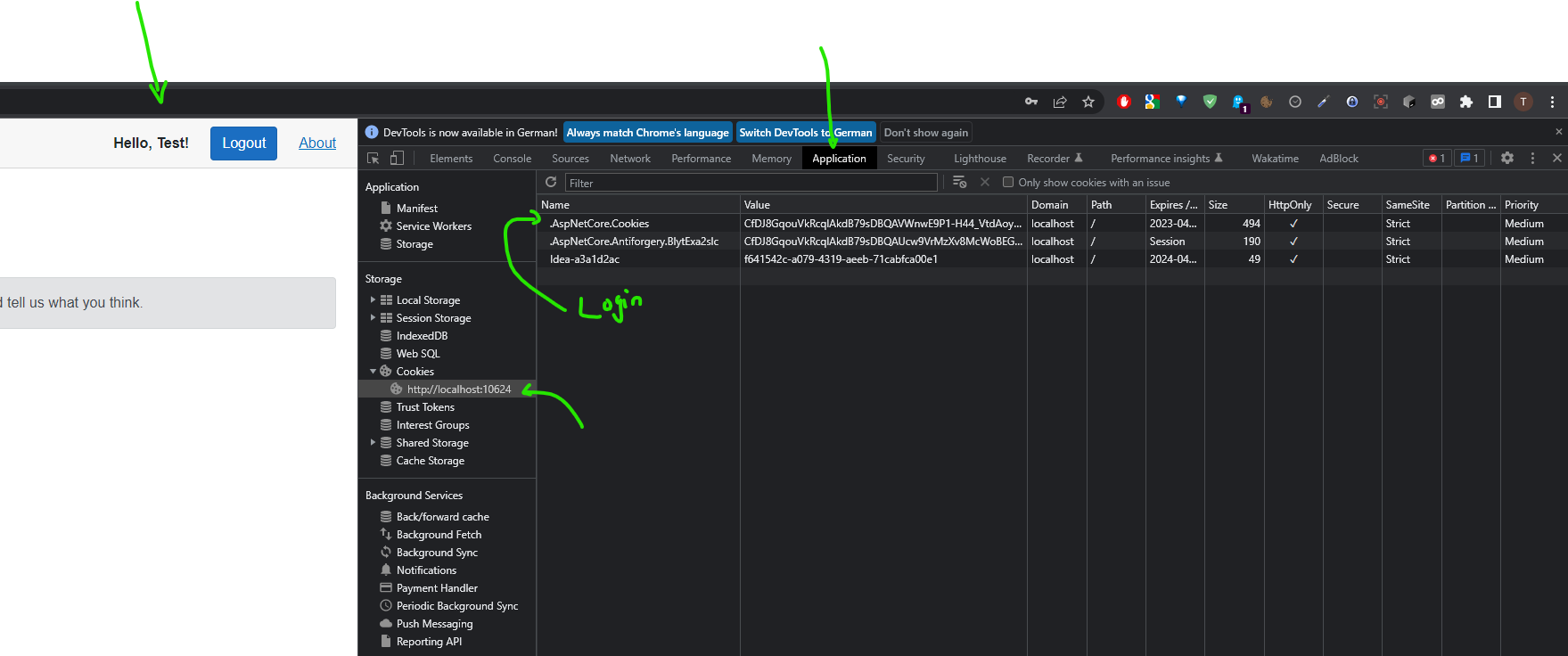This screenshot has width=1568, height=656.
Task: Click Switch DevTools to German
Action: tap(806, 133)
